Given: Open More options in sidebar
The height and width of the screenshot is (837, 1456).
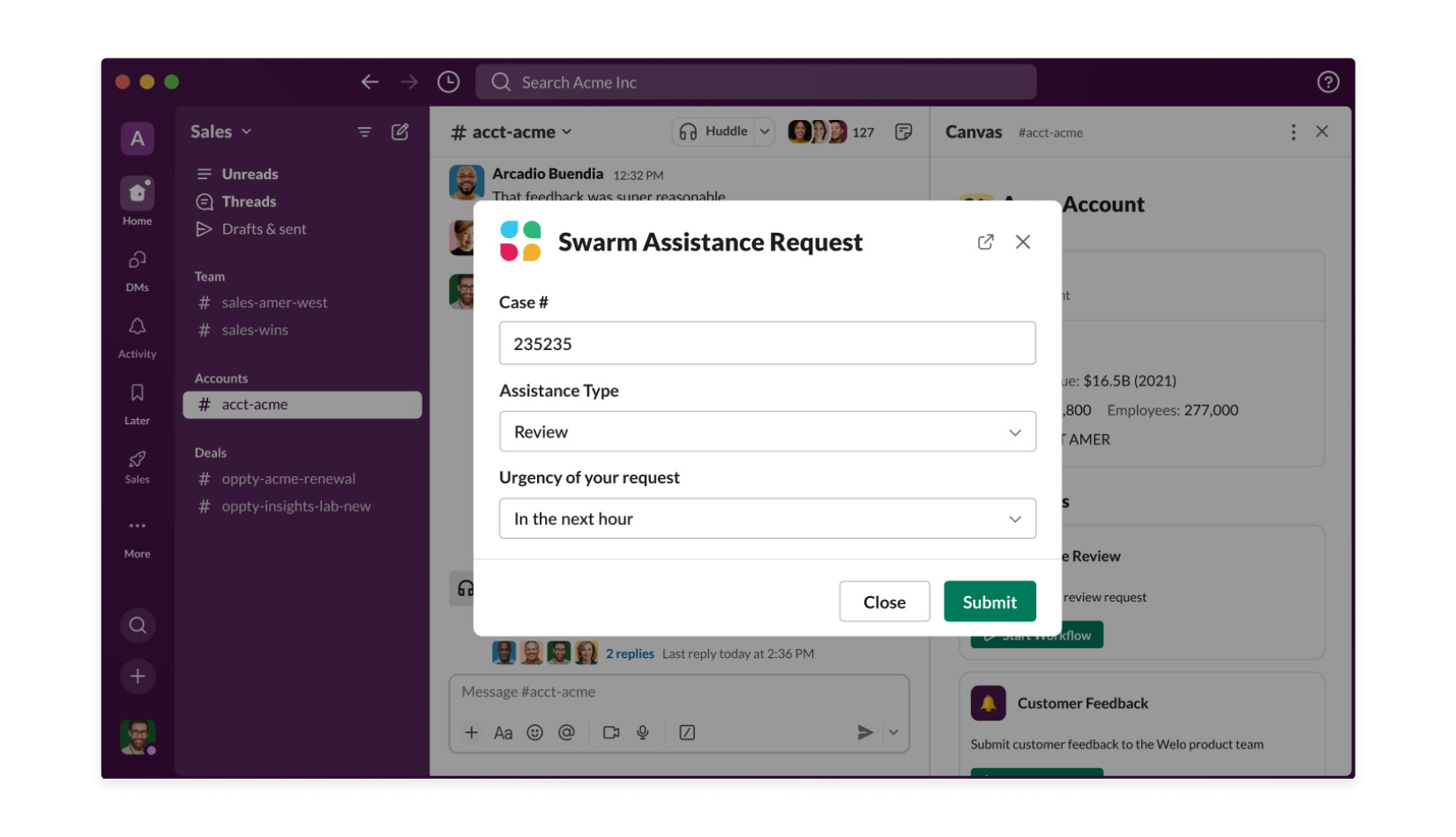Looking at the screenshot, I should click(x=138, y=537).
